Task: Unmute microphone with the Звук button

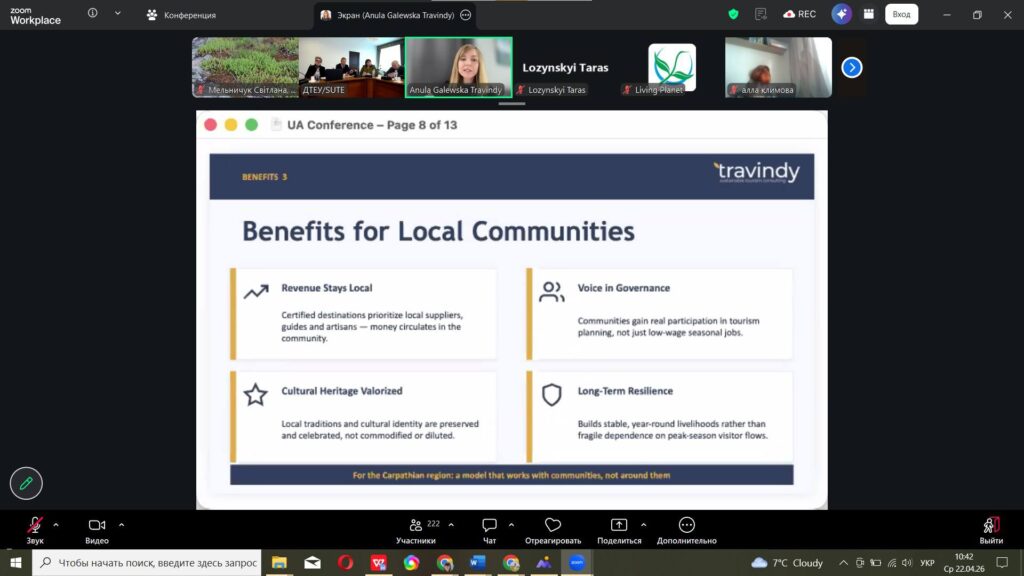Action: click(35, 526)
